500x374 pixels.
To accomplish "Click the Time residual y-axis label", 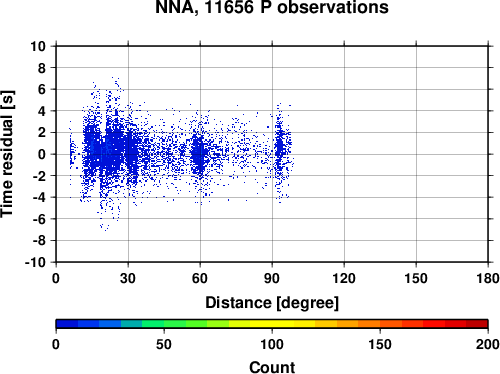I will coord(7,154).
